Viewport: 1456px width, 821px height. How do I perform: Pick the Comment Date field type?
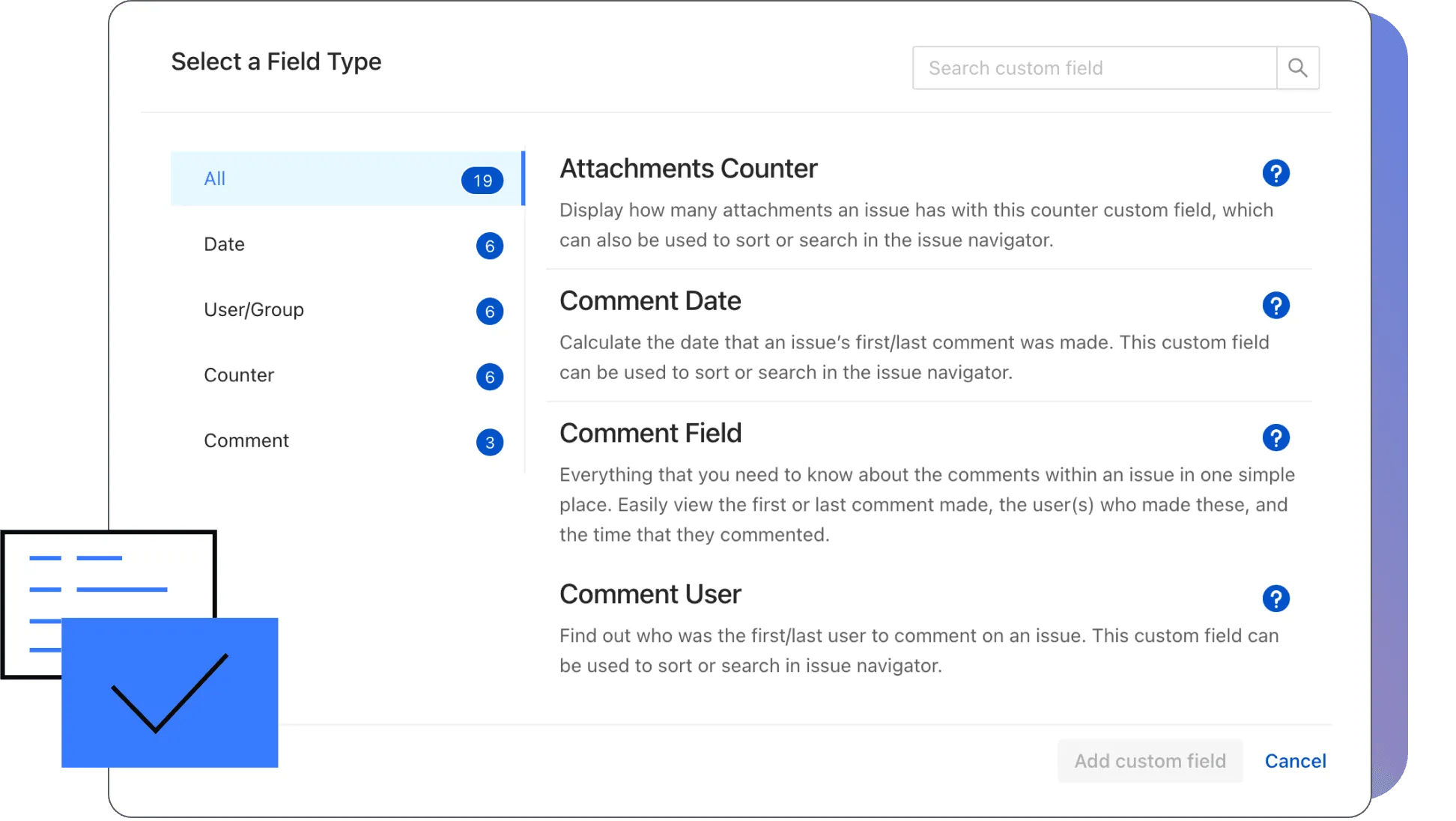coord(649,301)
